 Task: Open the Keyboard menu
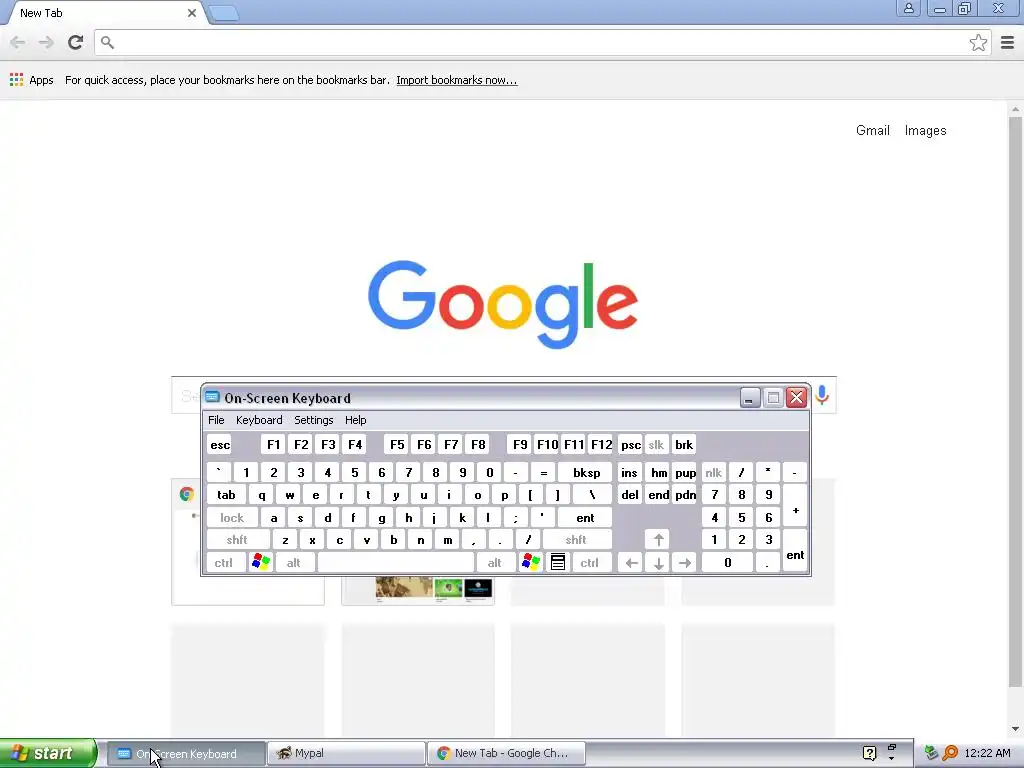259,420
